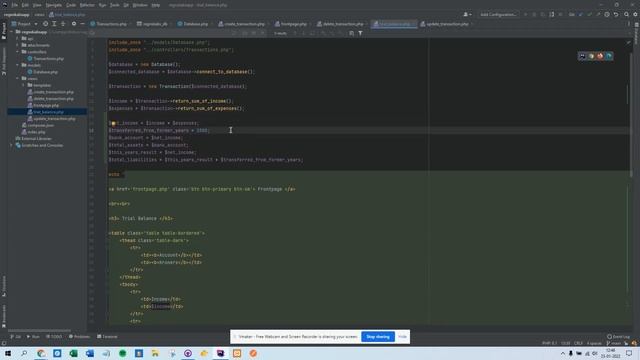Click Hide on the screen sharing banner
The image size is (640, 360).
point(402,337)
